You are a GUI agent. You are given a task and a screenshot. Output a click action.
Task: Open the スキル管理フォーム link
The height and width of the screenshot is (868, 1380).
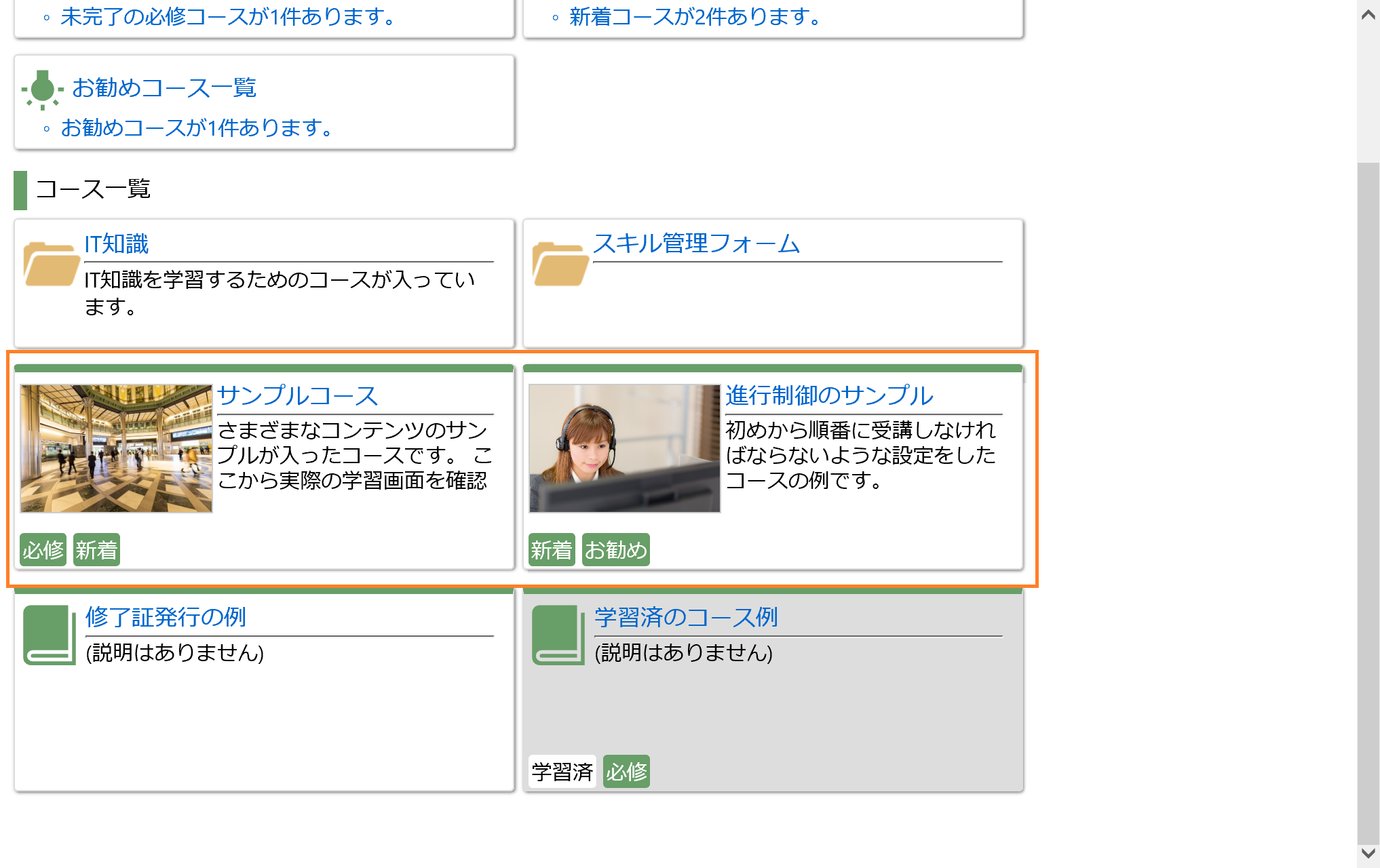697,243
